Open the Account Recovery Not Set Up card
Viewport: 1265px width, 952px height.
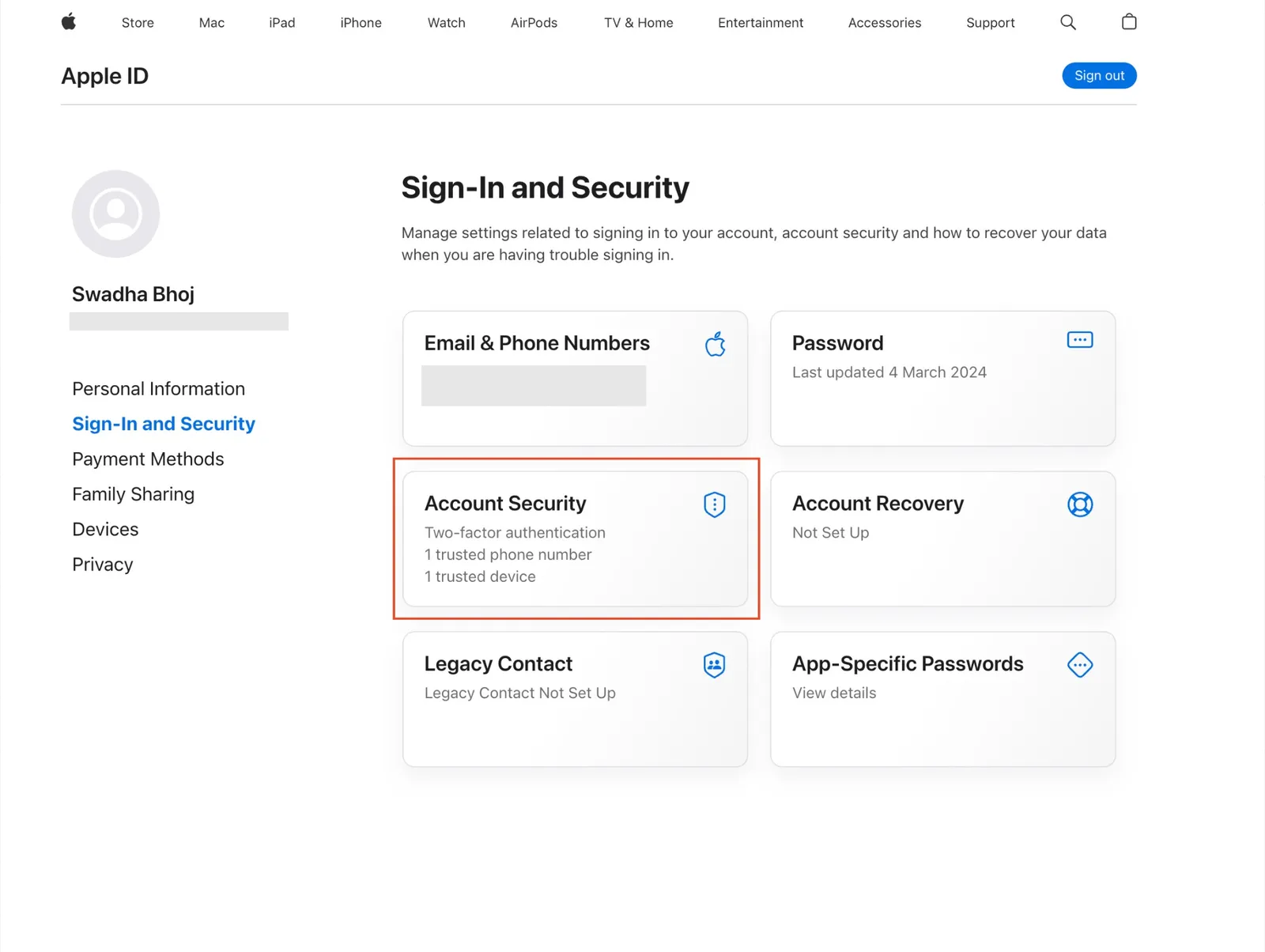pyautogui.click(x=943, y=539)
